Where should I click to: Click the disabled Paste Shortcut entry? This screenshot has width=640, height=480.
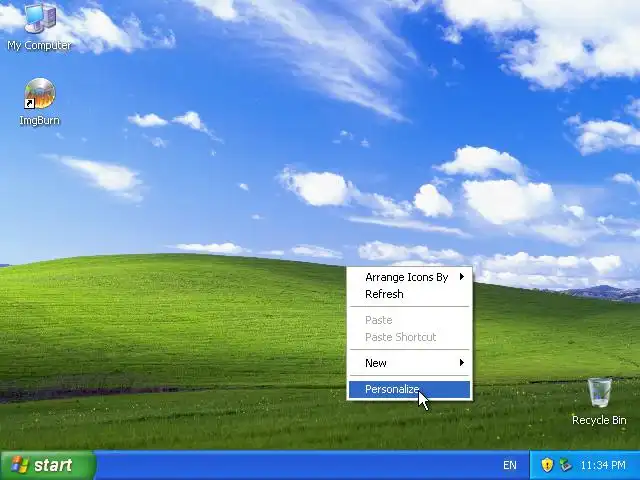tap(410, 337)
